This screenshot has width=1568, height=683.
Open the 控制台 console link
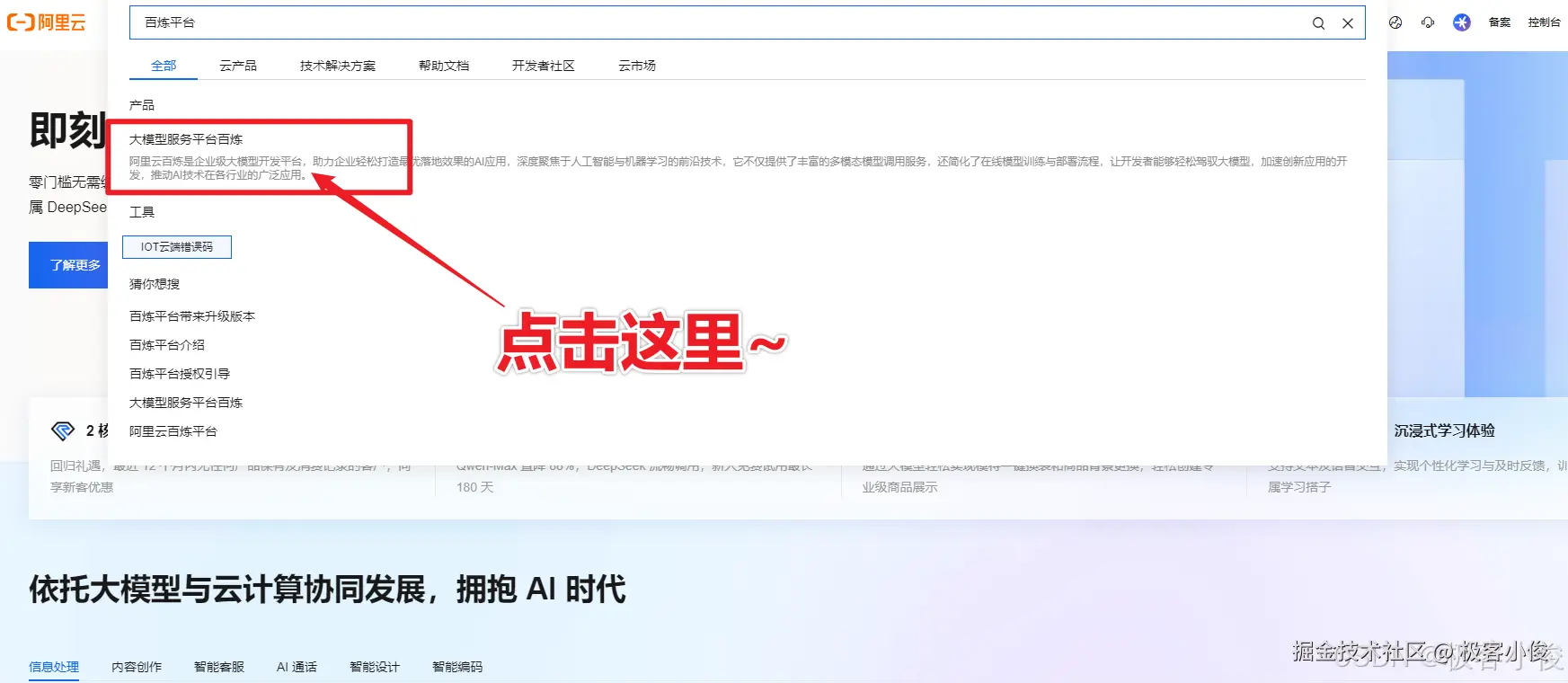point(1544,22)
